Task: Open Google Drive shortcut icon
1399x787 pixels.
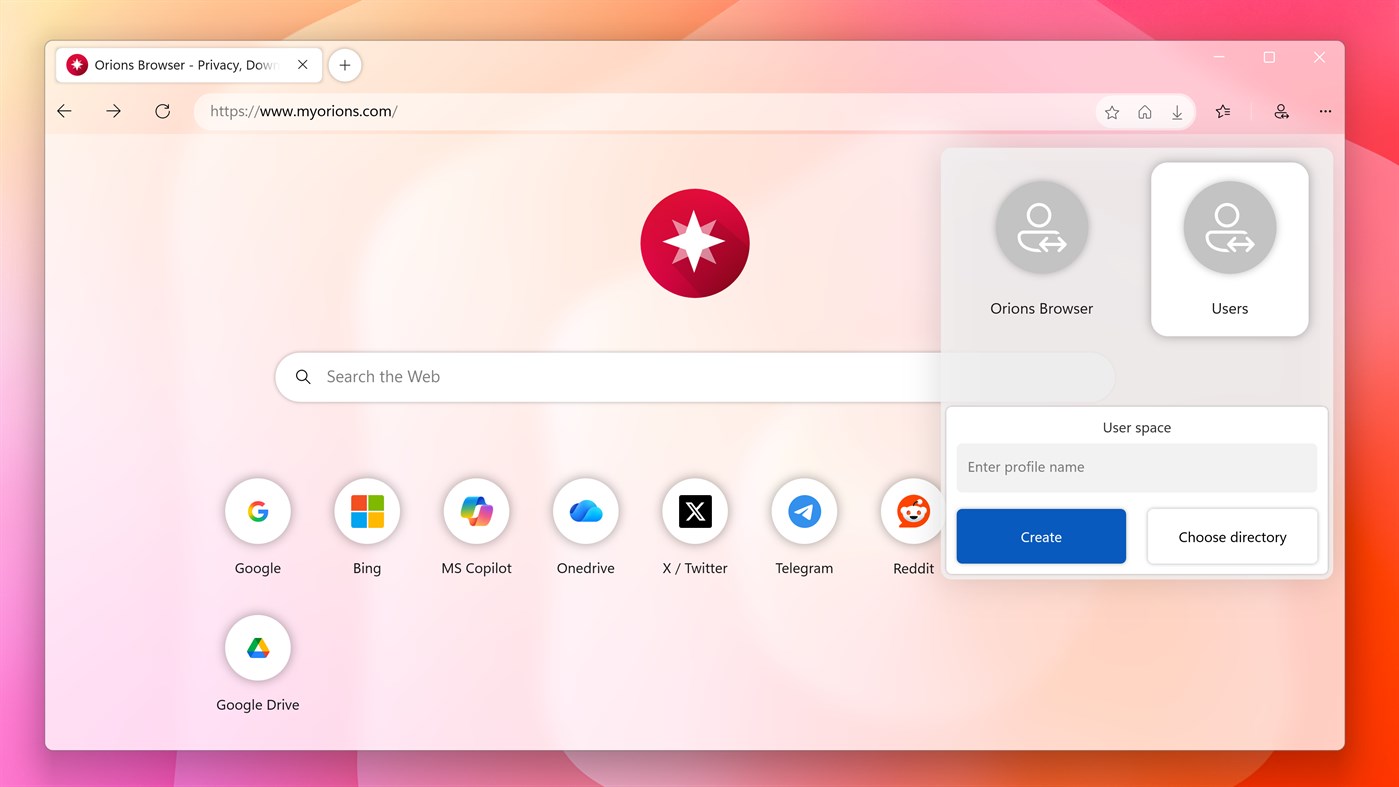Action: click(257, 647)
